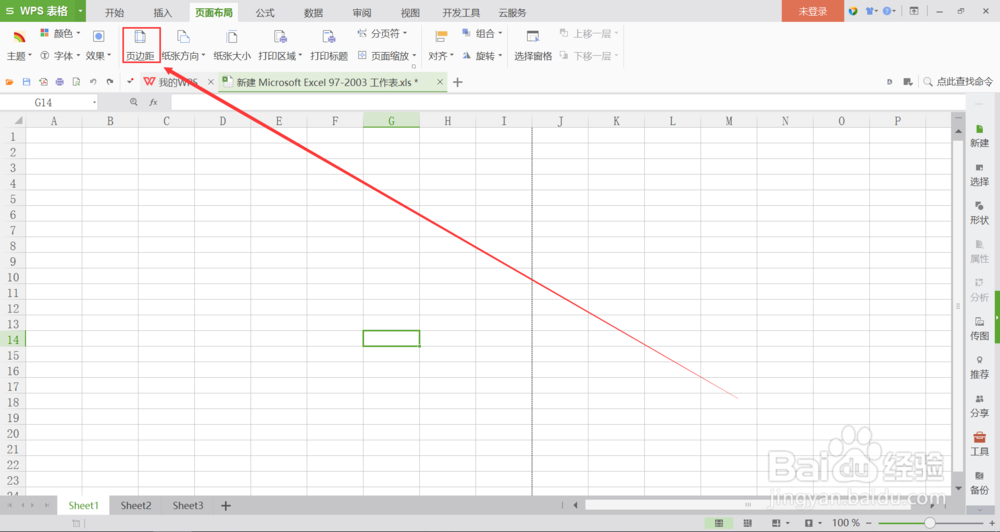The width and height of the screenshot is (1000, 532).
Task: Click the undo arrow icon
Action: tap(93, 82)
